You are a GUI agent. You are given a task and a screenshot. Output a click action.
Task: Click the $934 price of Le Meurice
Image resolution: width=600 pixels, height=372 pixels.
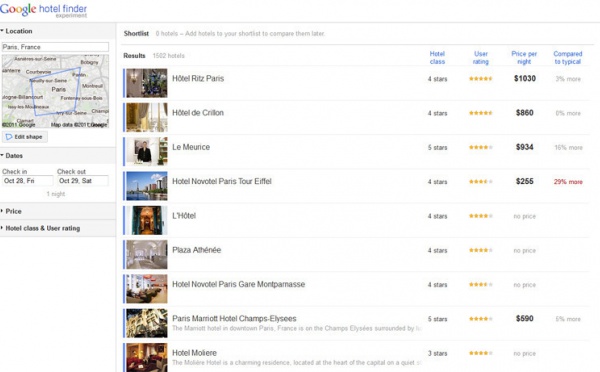[525, 147]
